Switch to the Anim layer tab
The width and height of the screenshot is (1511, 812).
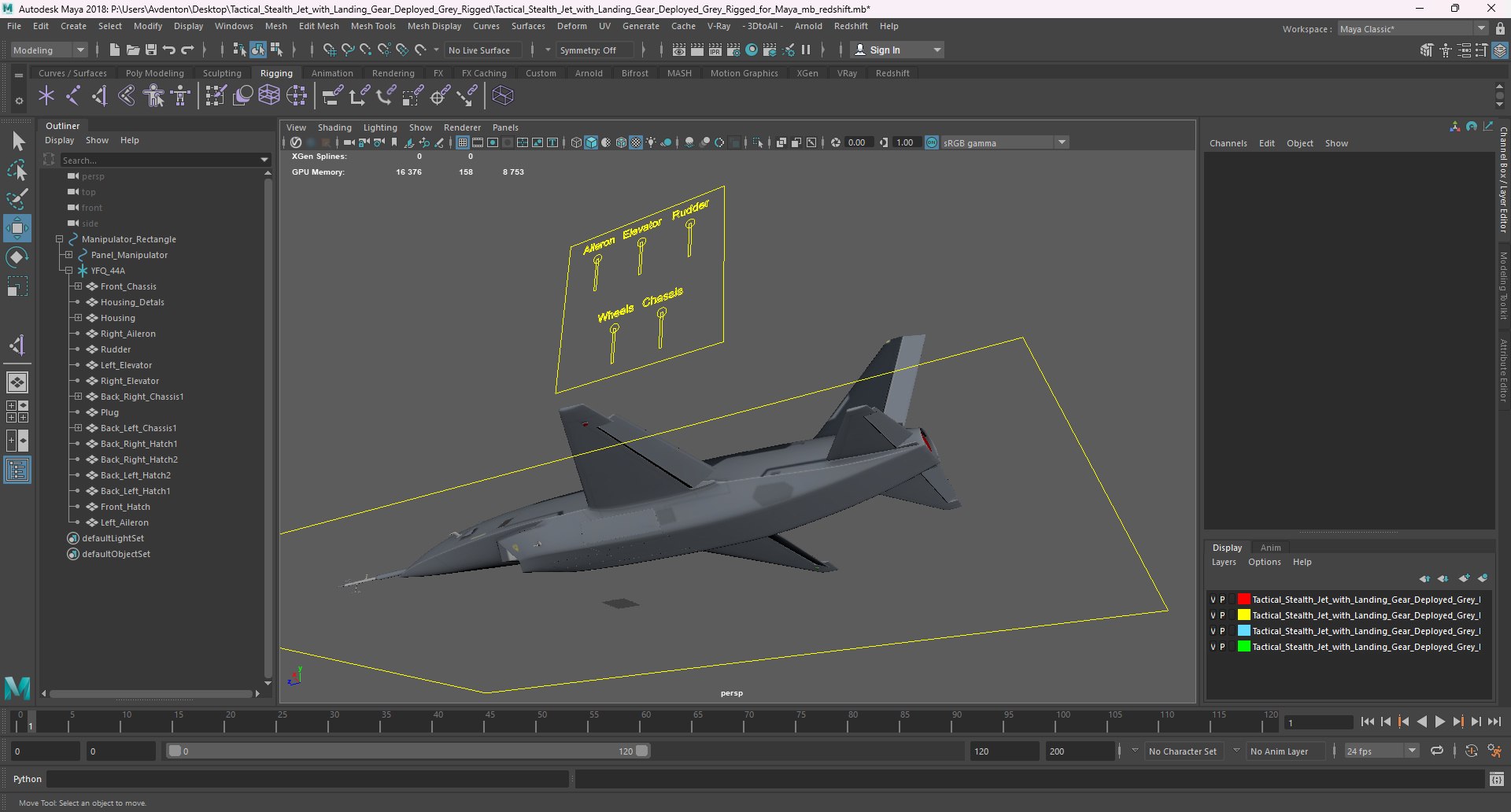coord(1270,548)
